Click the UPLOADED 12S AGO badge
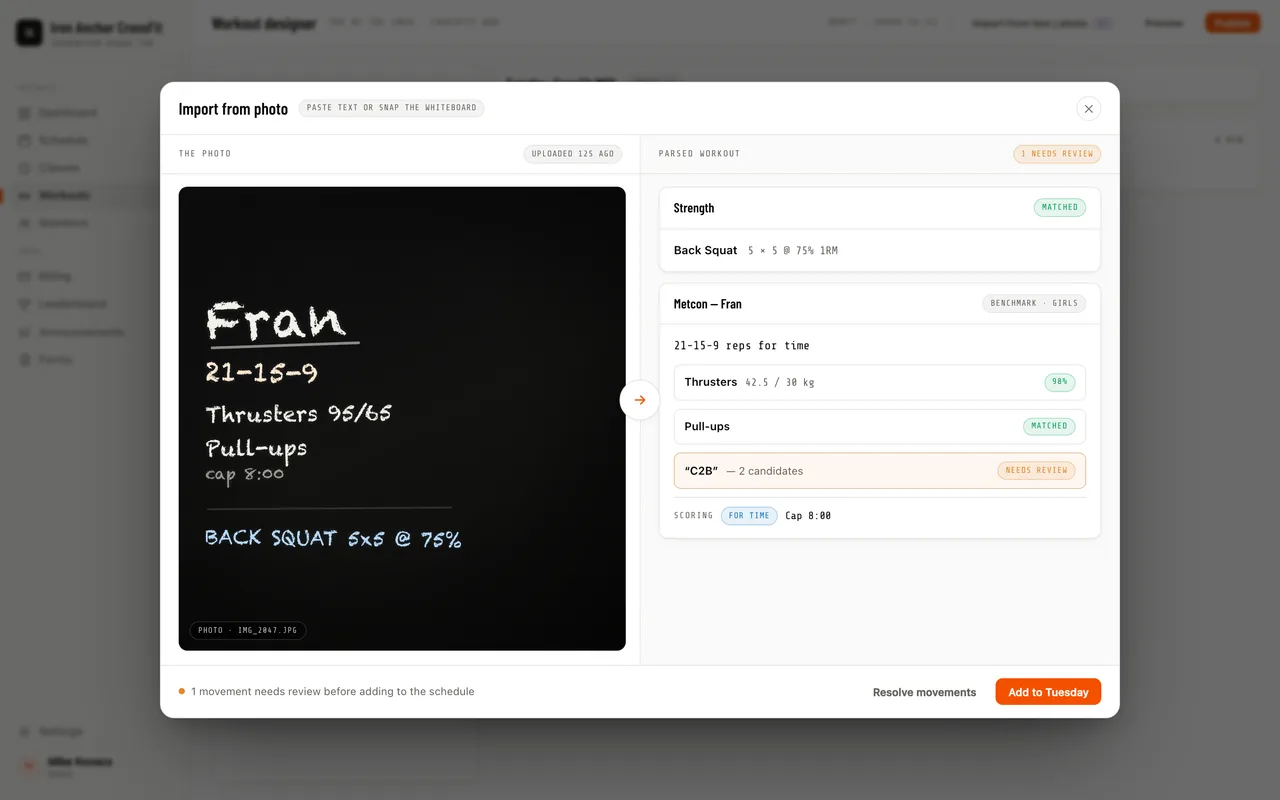Image resolution: width=1280 pixels, height=800 pixels. [573, 154]
